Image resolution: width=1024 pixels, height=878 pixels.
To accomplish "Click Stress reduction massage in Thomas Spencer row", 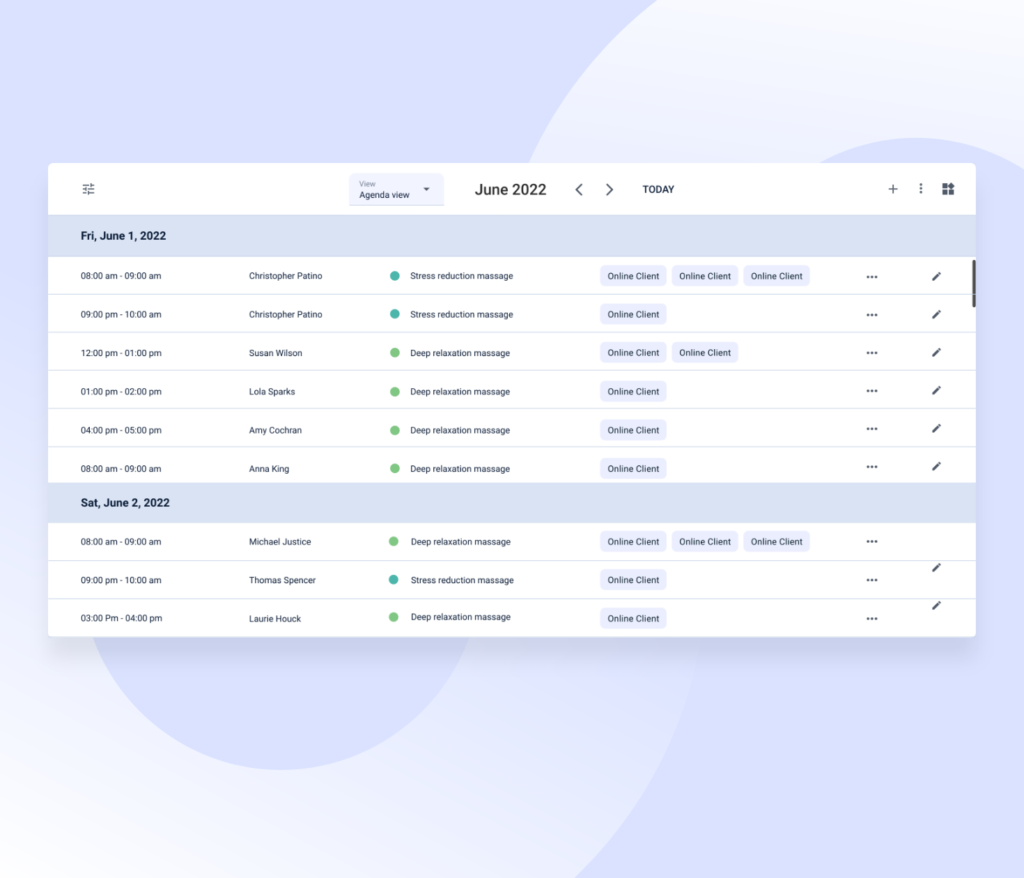I will point(462,580).
